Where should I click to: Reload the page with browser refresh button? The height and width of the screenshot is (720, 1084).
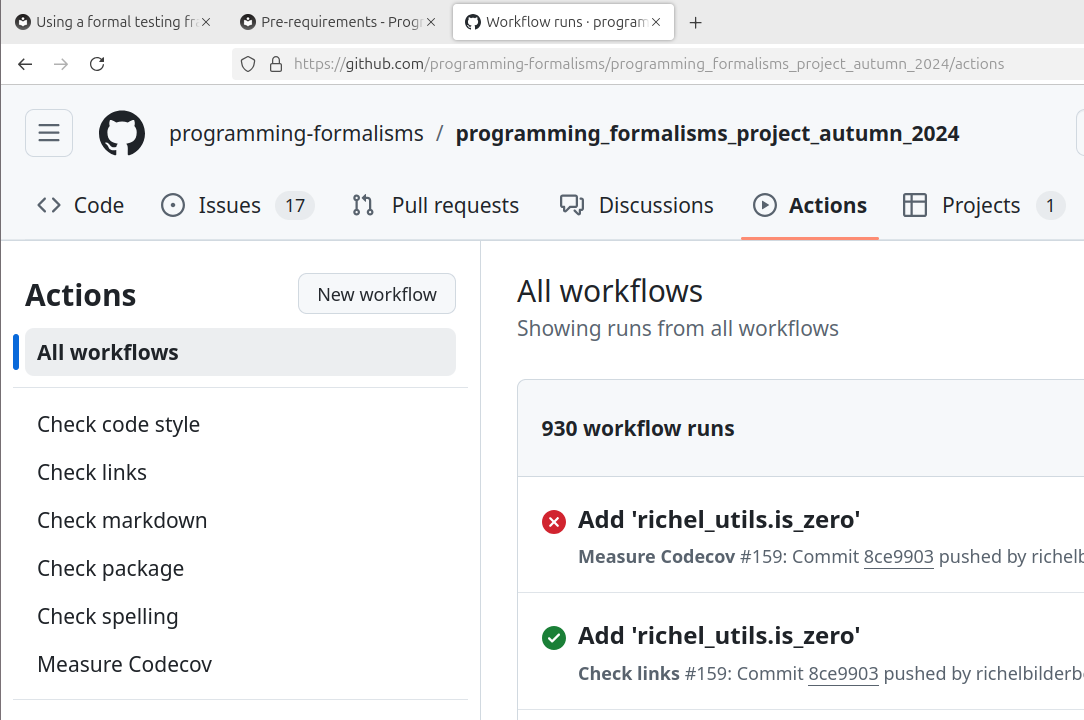(97, 64)
